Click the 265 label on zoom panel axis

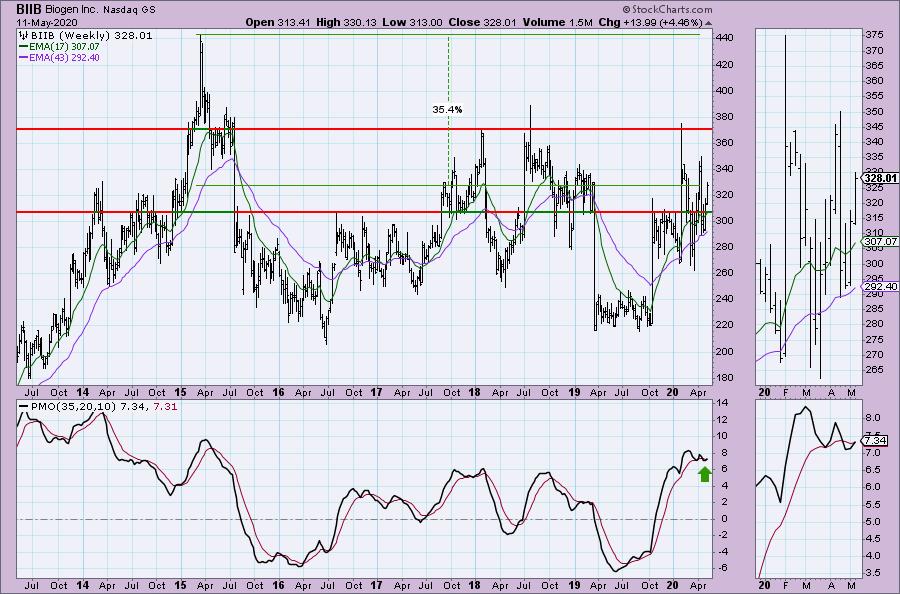[874, 370]
